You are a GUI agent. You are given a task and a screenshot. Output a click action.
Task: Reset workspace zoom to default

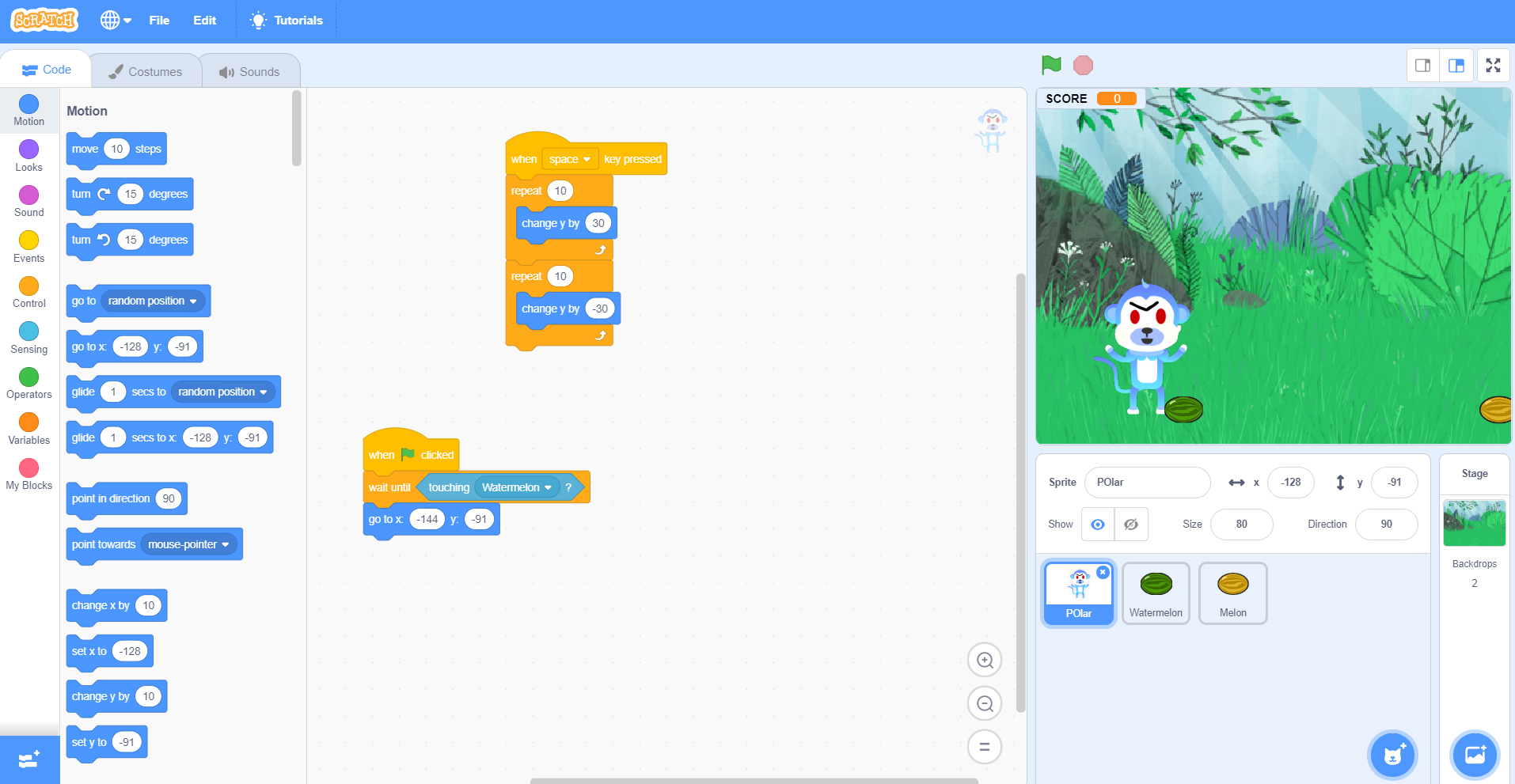[985, 746]
